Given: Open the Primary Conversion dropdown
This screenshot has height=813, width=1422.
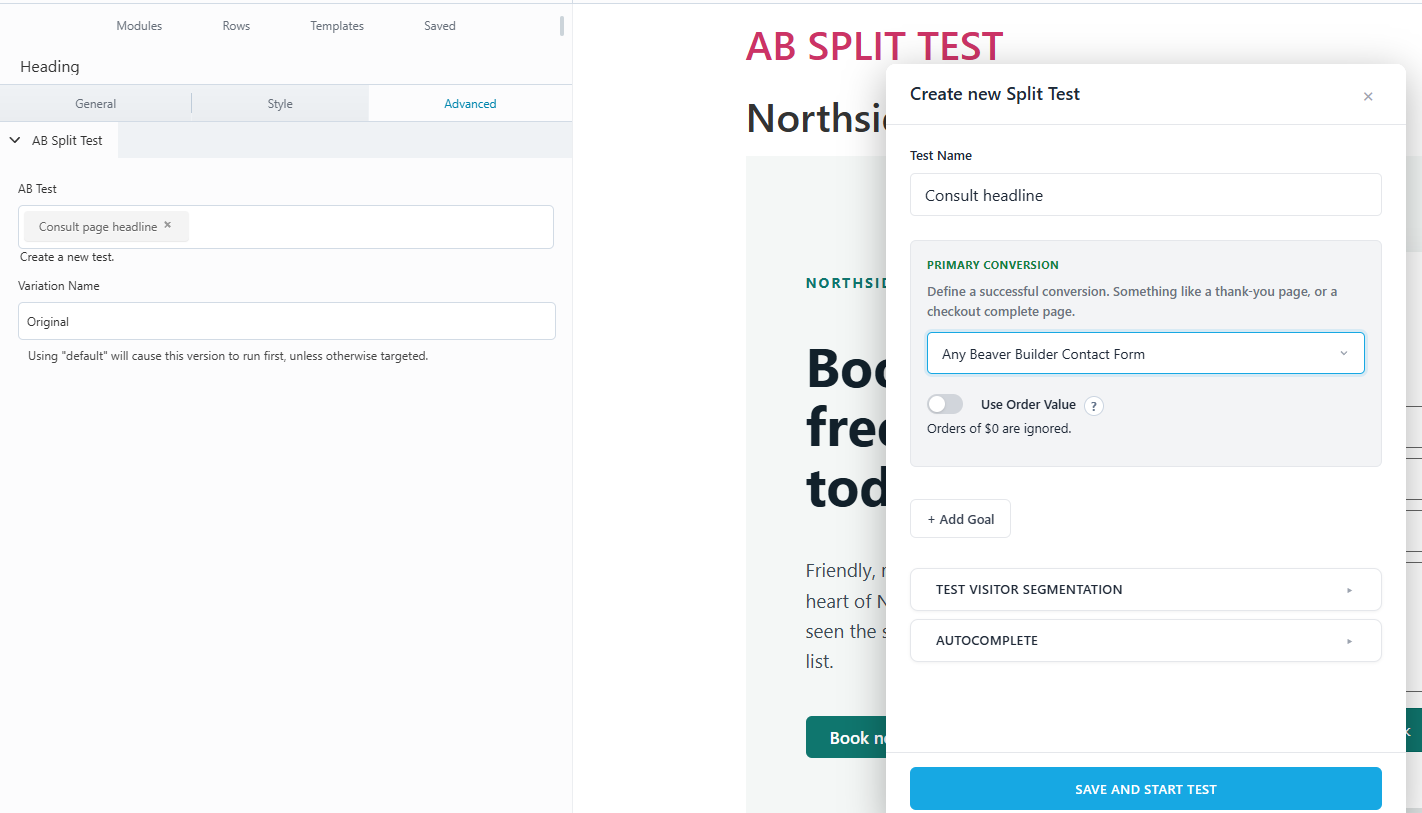Looking at the screenshot, I should [x=1145, y=354].
